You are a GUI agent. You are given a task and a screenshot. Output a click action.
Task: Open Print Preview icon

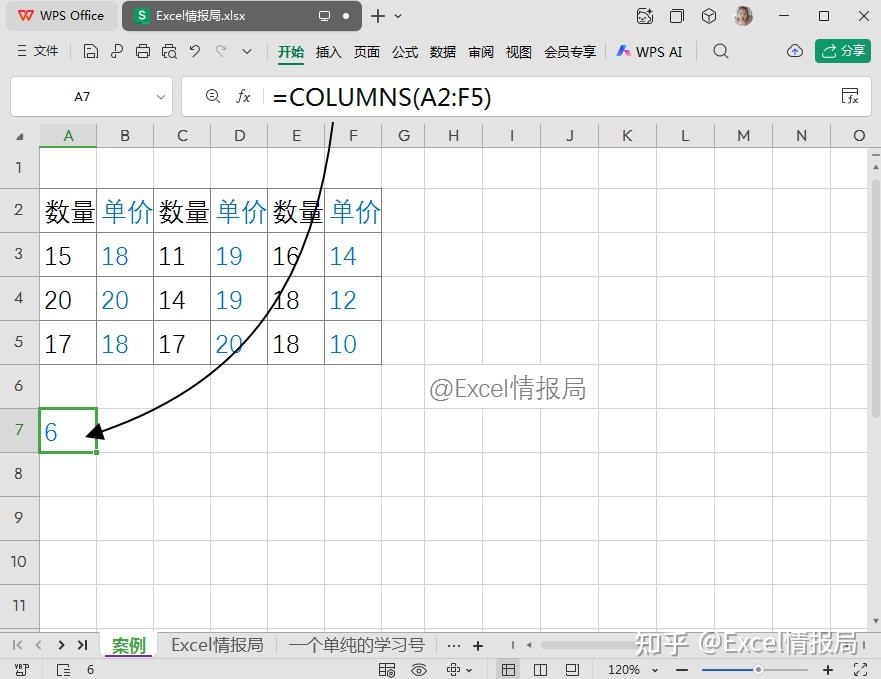click(169, 52)
